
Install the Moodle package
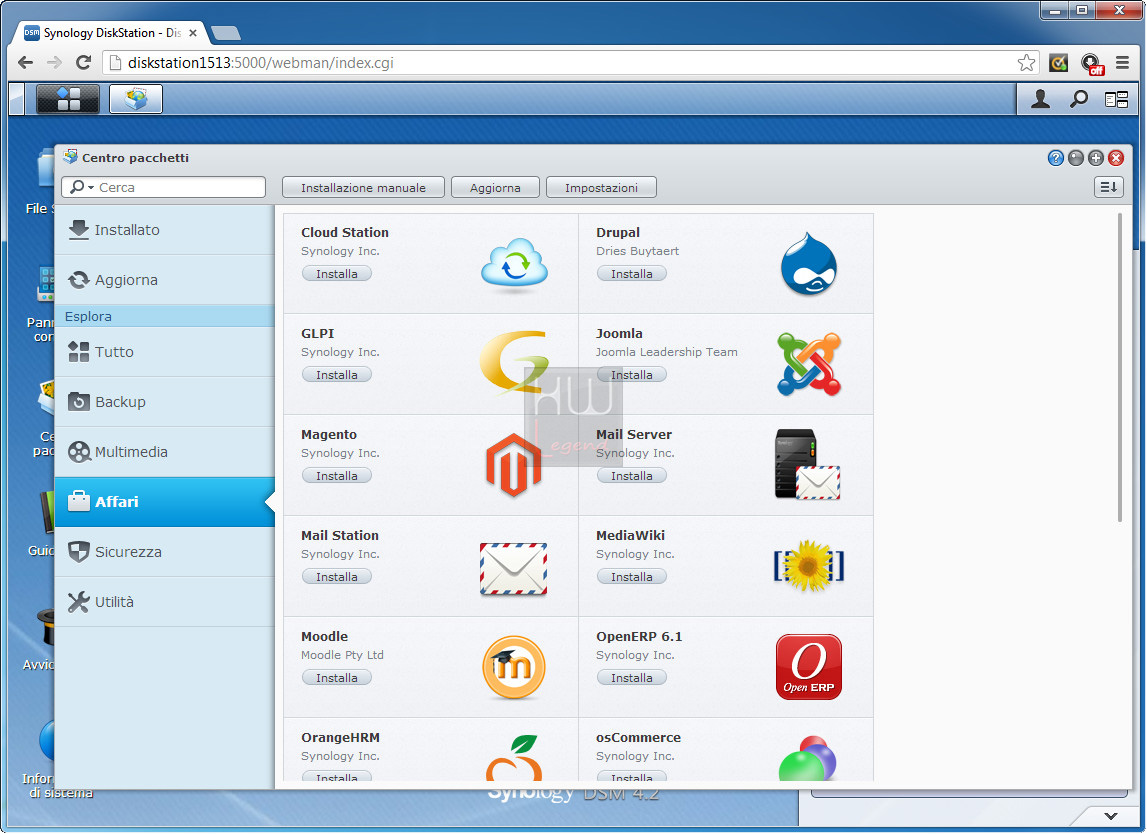(336, 677)
